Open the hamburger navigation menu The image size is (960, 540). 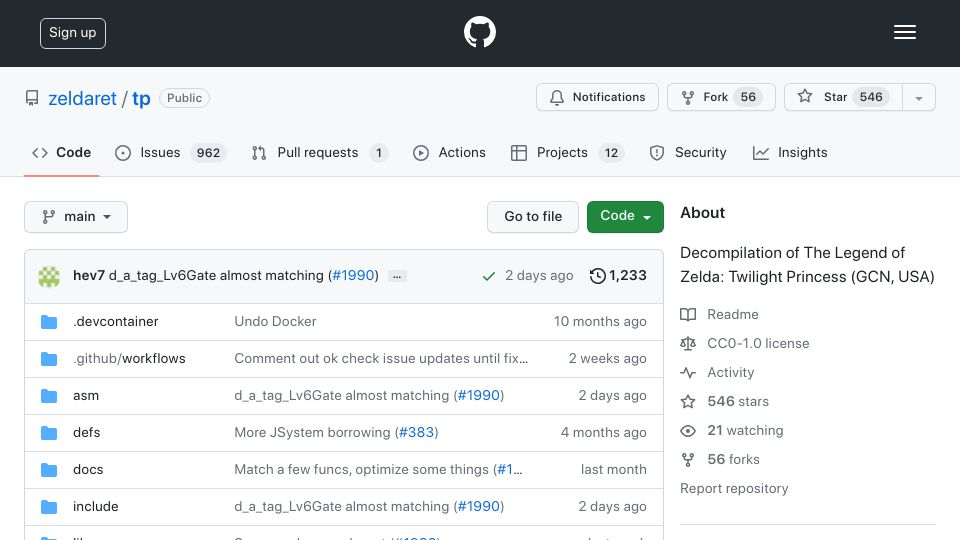(x=904, y=32)
